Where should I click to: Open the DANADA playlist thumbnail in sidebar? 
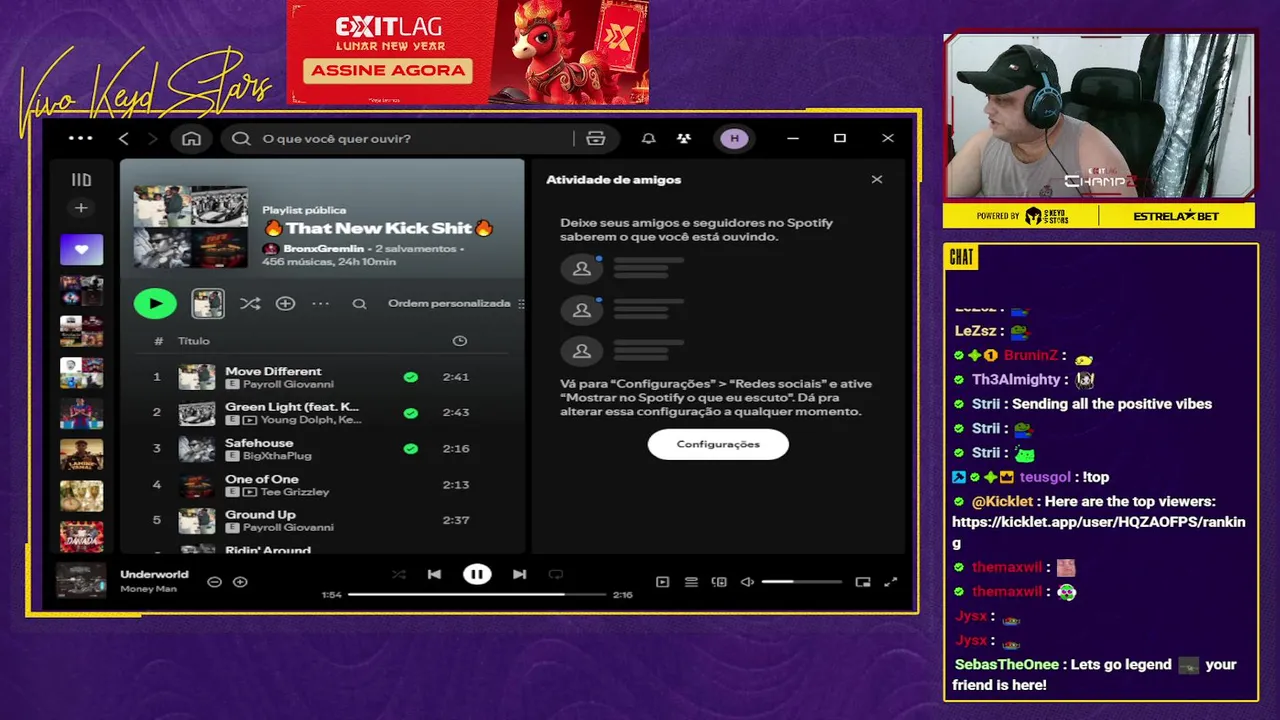pos(81,536)
